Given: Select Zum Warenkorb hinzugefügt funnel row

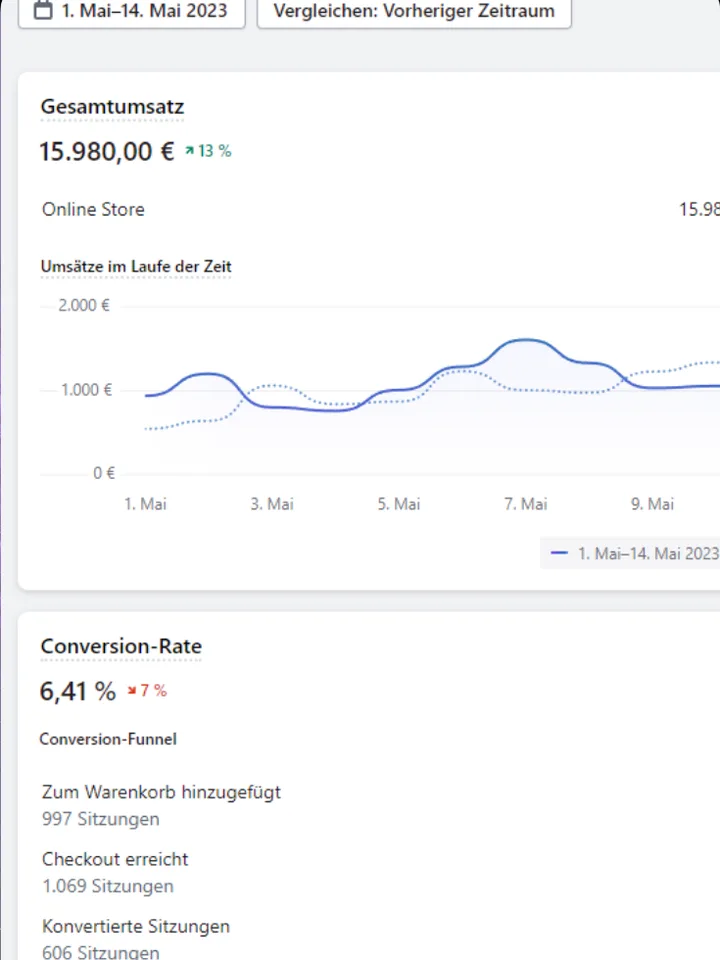Looking at the screenshot, I should 161,792.
